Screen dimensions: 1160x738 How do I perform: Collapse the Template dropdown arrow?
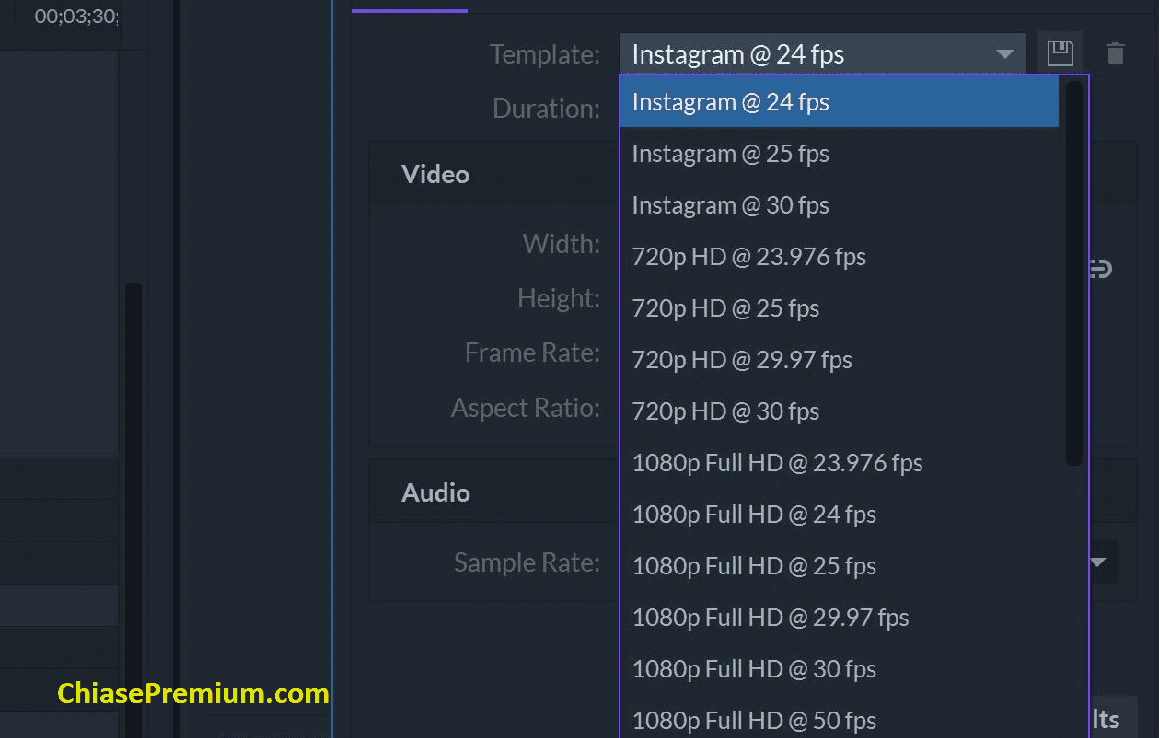pos(1004,54)
